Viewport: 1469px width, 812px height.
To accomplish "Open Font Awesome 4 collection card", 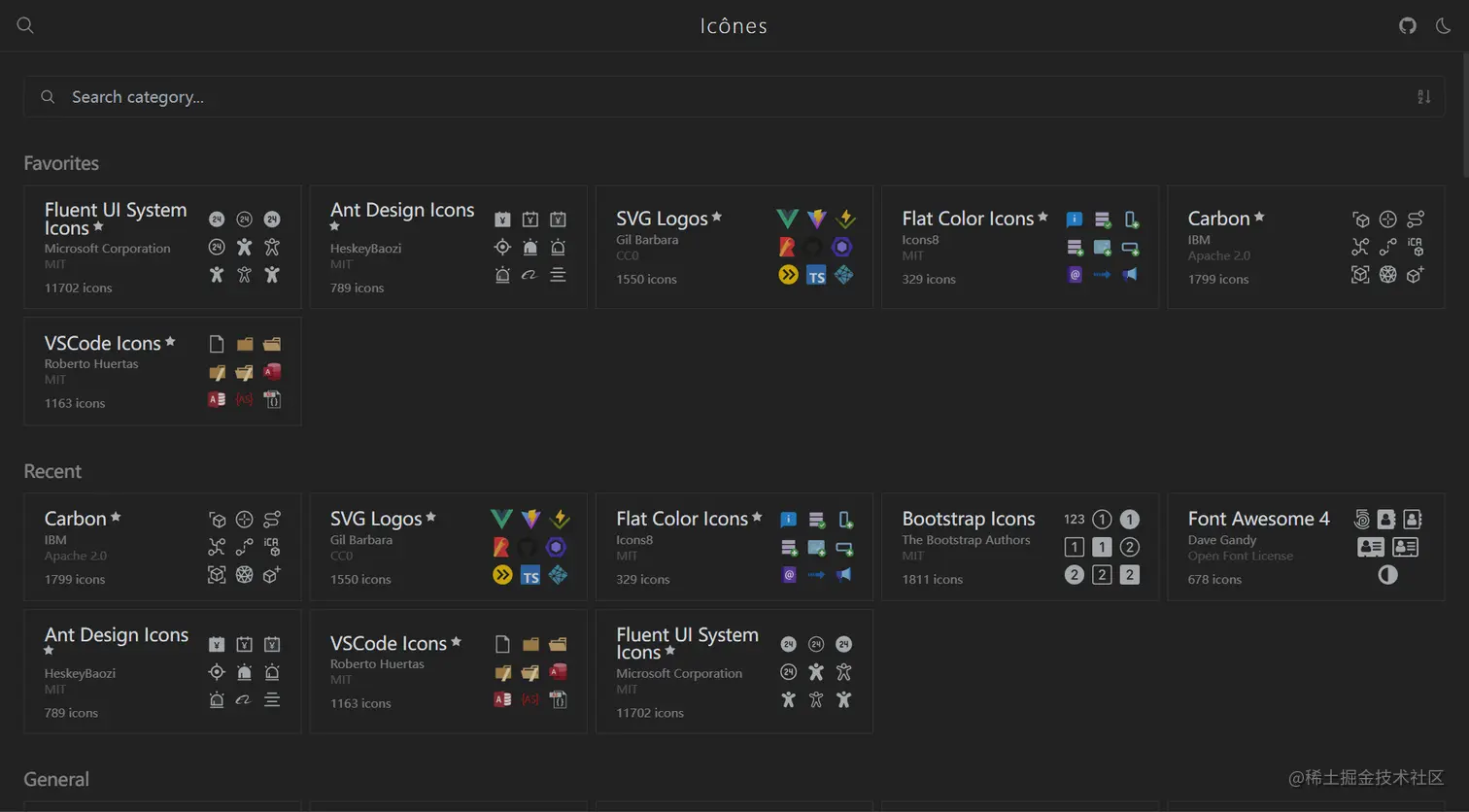I will click(1306, 547).
